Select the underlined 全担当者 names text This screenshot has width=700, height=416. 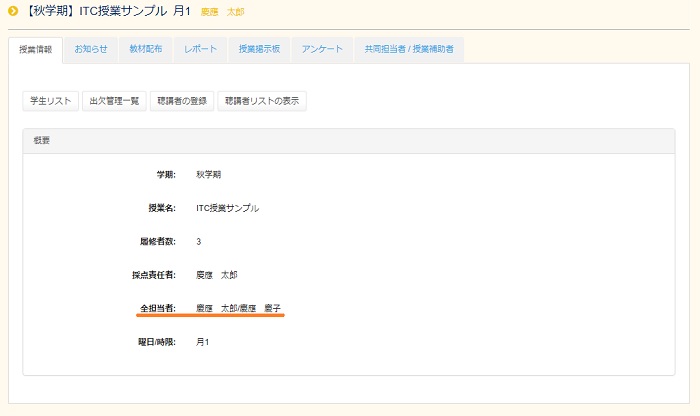click(237, 308)
